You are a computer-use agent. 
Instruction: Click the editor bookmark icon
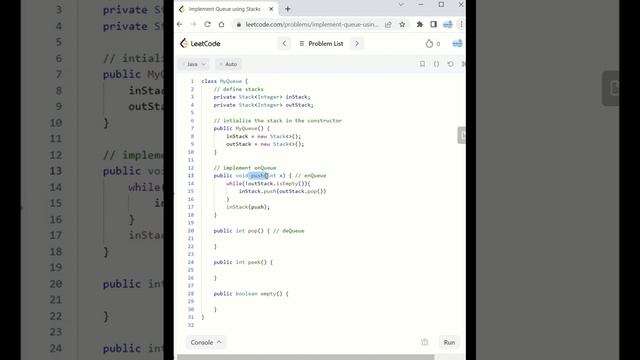pyautogui.click(x=422, y=64)
